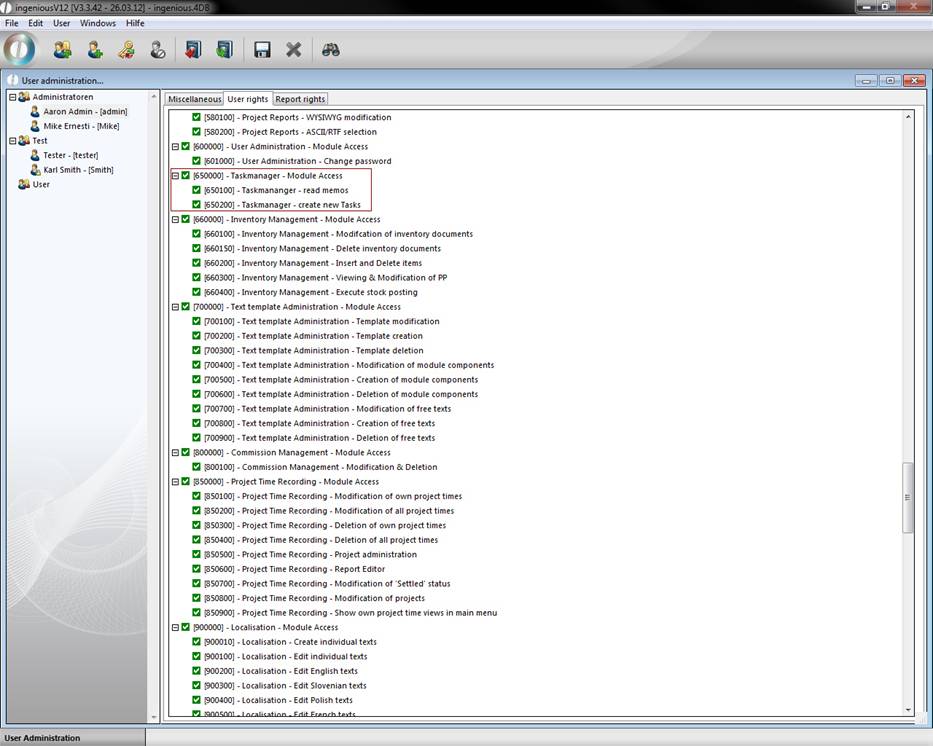Click the rights list vertical scrollbar thumb
The height and width of the screenshot is (746, 933).
click(x=908, y=497)
